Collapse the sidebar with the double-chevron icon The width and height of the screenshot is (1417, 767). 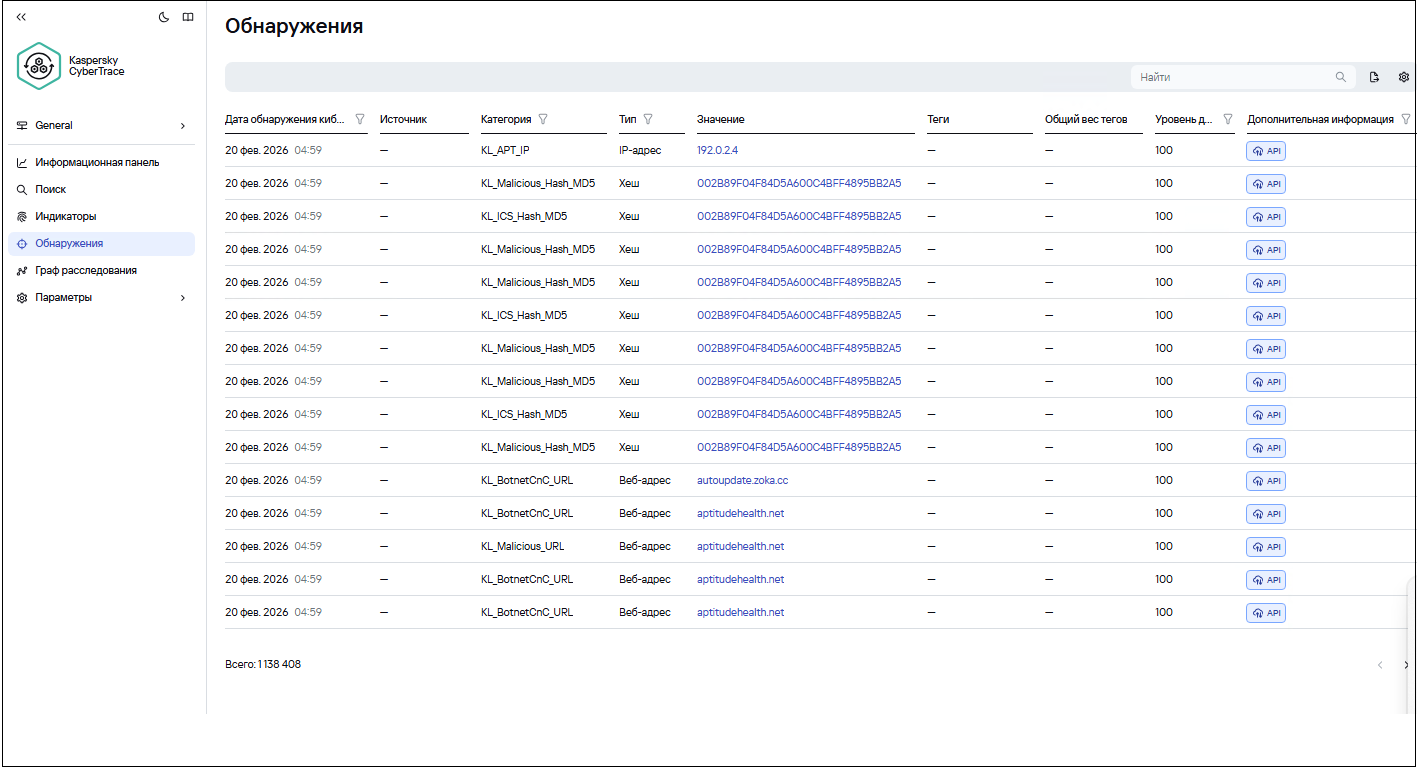[21, 17]
